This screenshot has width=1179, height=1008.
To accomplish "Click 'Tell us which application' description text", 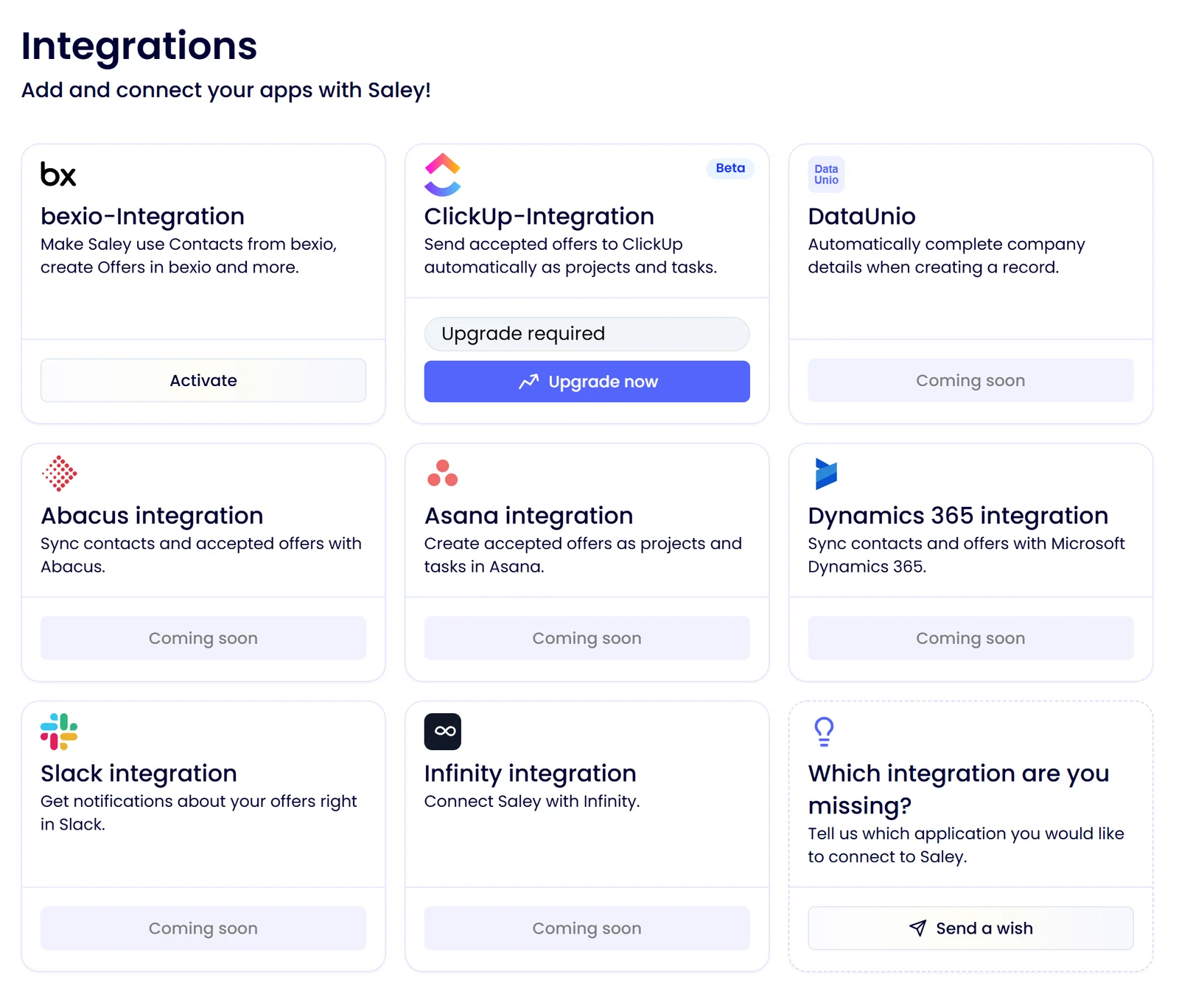I will tap(966, 845).
